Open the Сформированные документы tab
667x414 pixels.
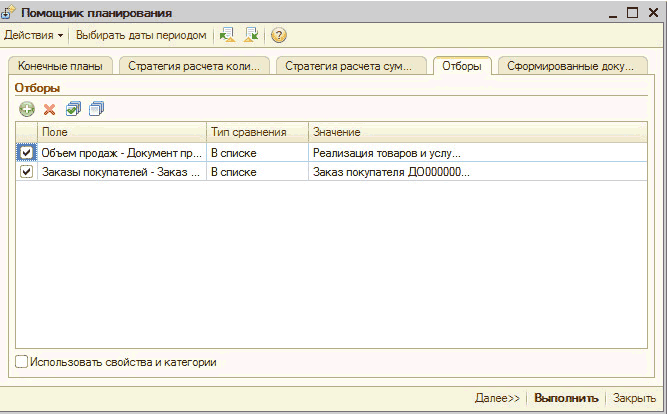(x=570, y=67)
